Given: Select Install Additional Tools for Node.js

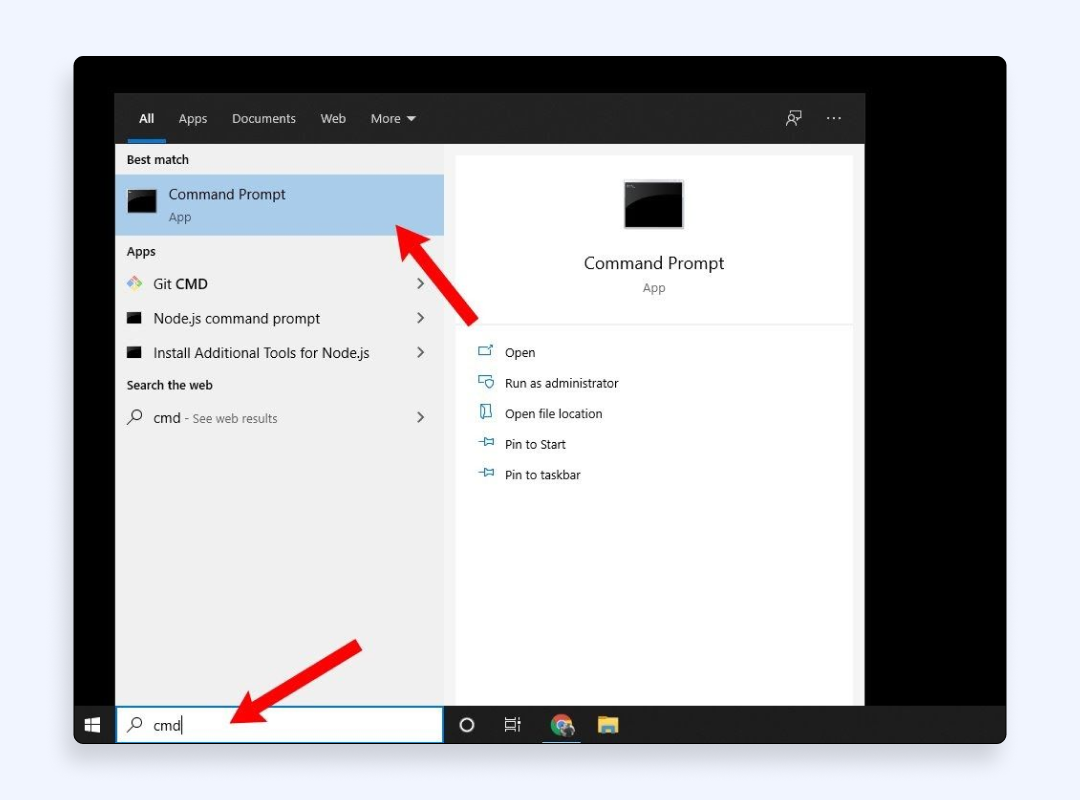Looking at the screenshot, I should pyautogui.click(x=279, y=352).
